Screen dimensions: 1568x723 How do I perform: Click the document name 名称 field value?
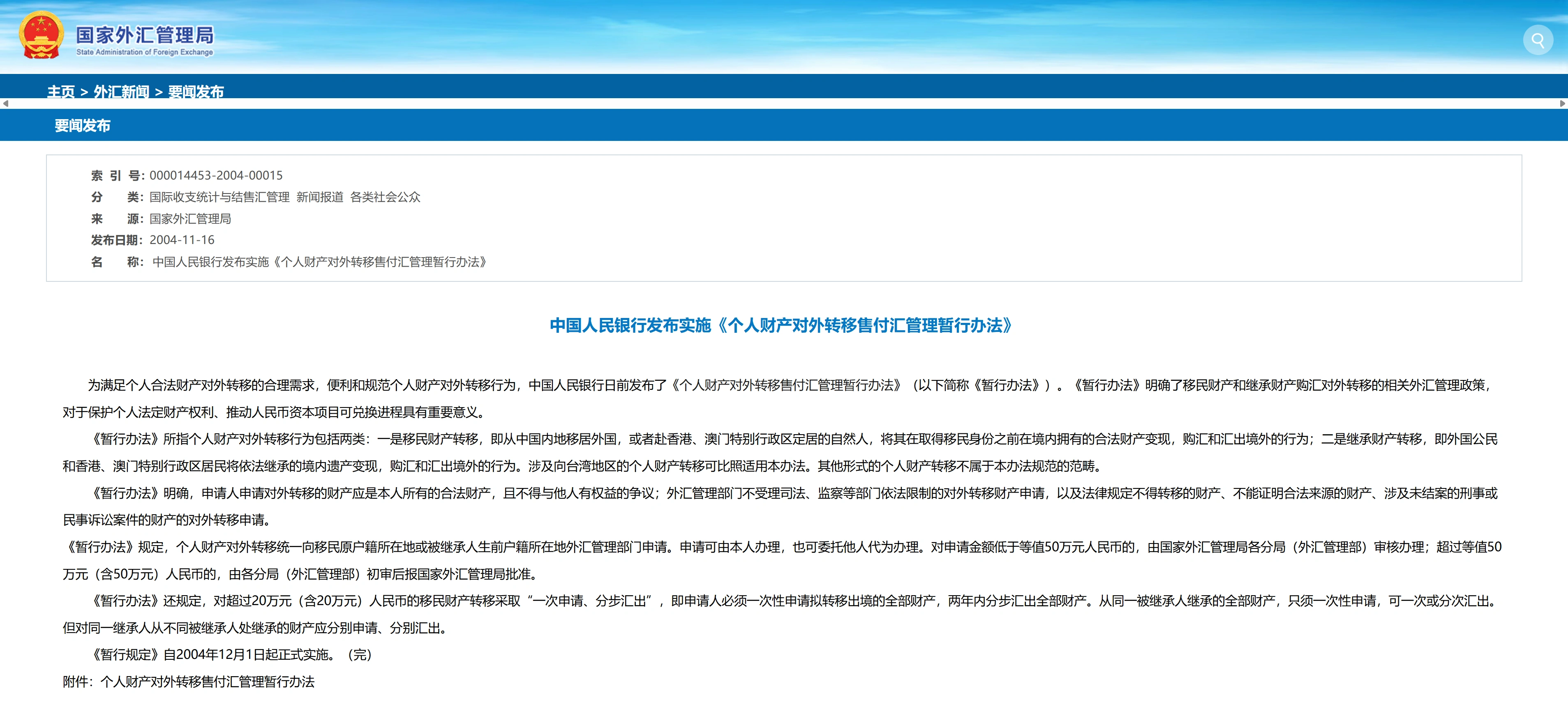tap(319, 262)
